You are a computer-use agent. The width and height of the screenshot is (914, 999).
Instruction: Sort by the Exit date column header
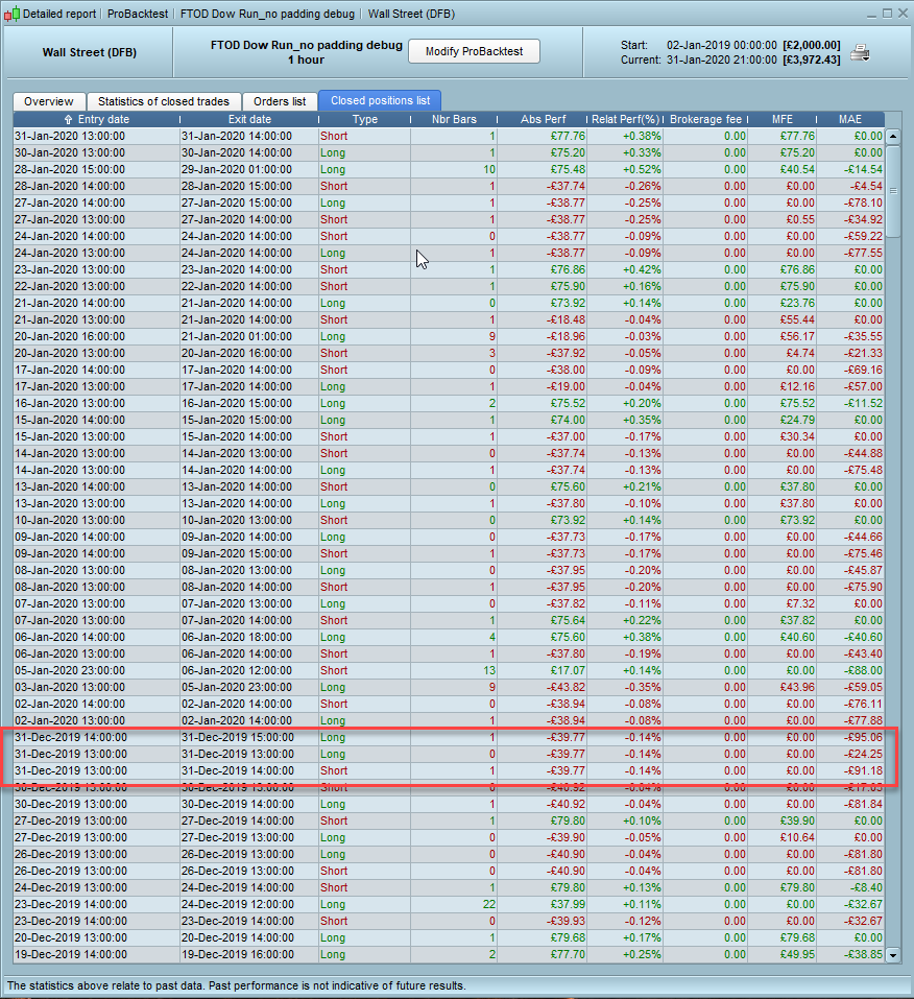[x=250, y=119]
